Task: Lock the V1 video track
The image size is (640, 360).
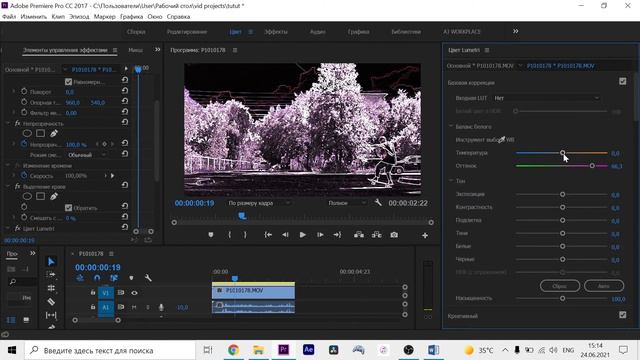Action: pyautogui.click(x=93, y=293)
